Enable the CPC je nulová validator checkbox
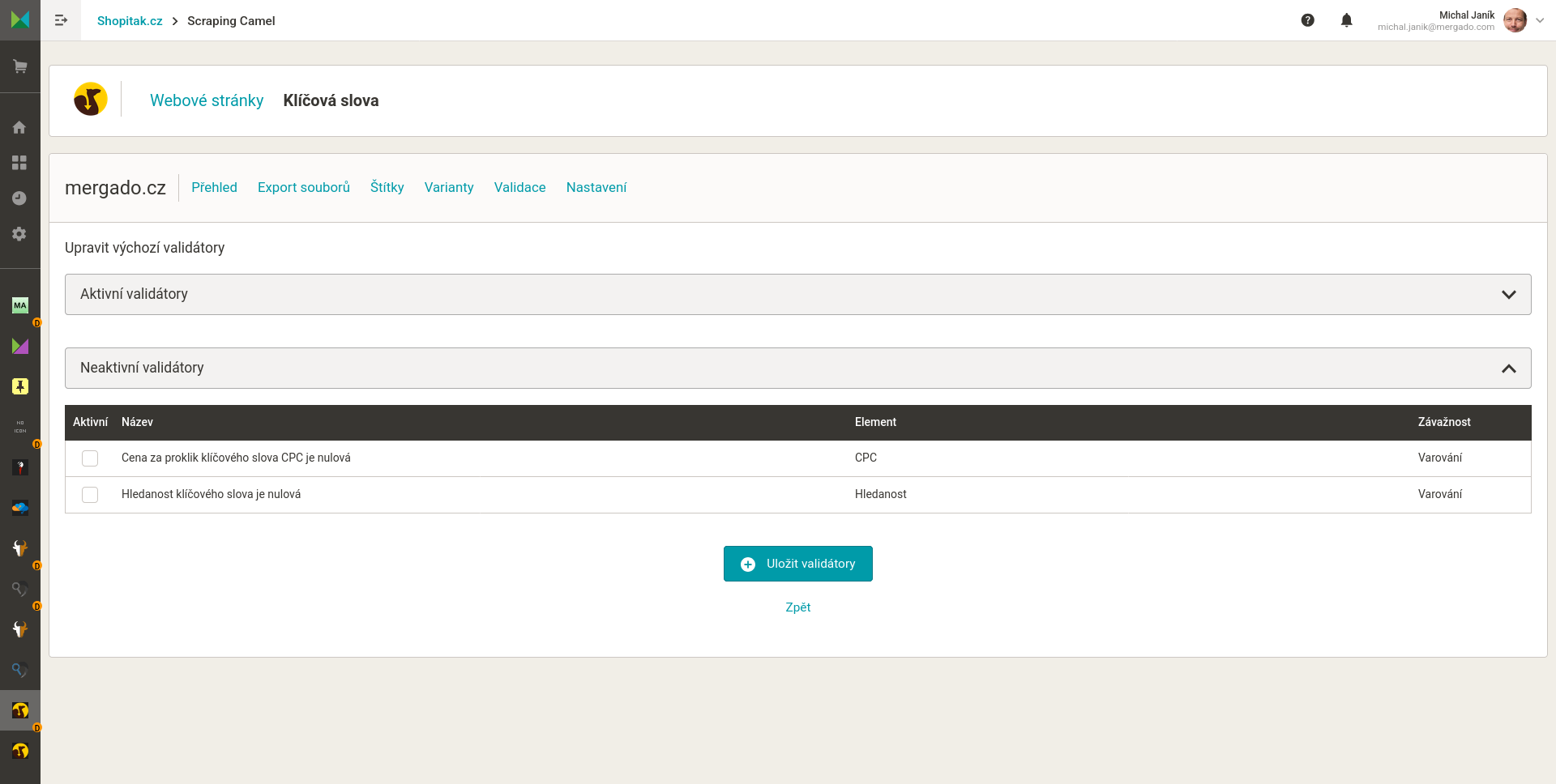Image resolution: width=1556 pixels, height=784 pixels. [x=90, y=458]
